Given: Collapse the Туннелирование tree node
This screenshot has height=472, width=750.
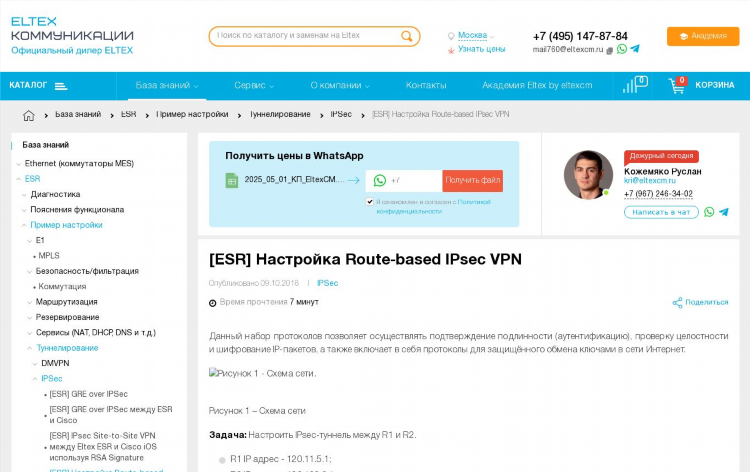Looking at the screenshot, I should [30, 348].
